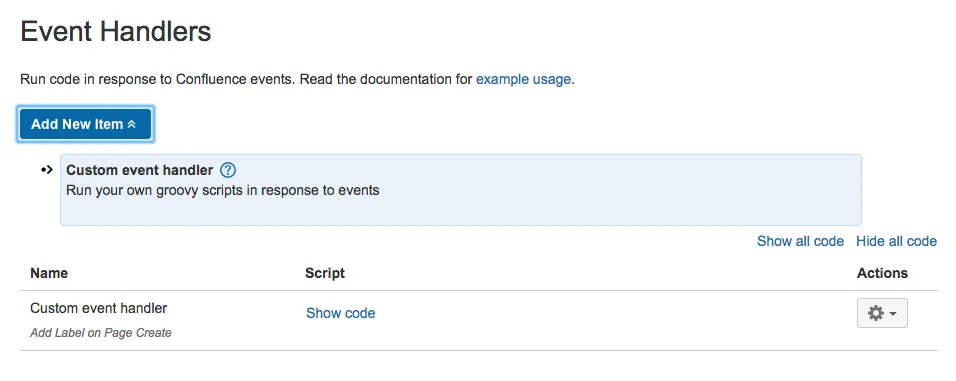The width and height of the screenshot is (956, 381).
Task: Click the Add Label on Page Create note
Action: tap(101, 333)
